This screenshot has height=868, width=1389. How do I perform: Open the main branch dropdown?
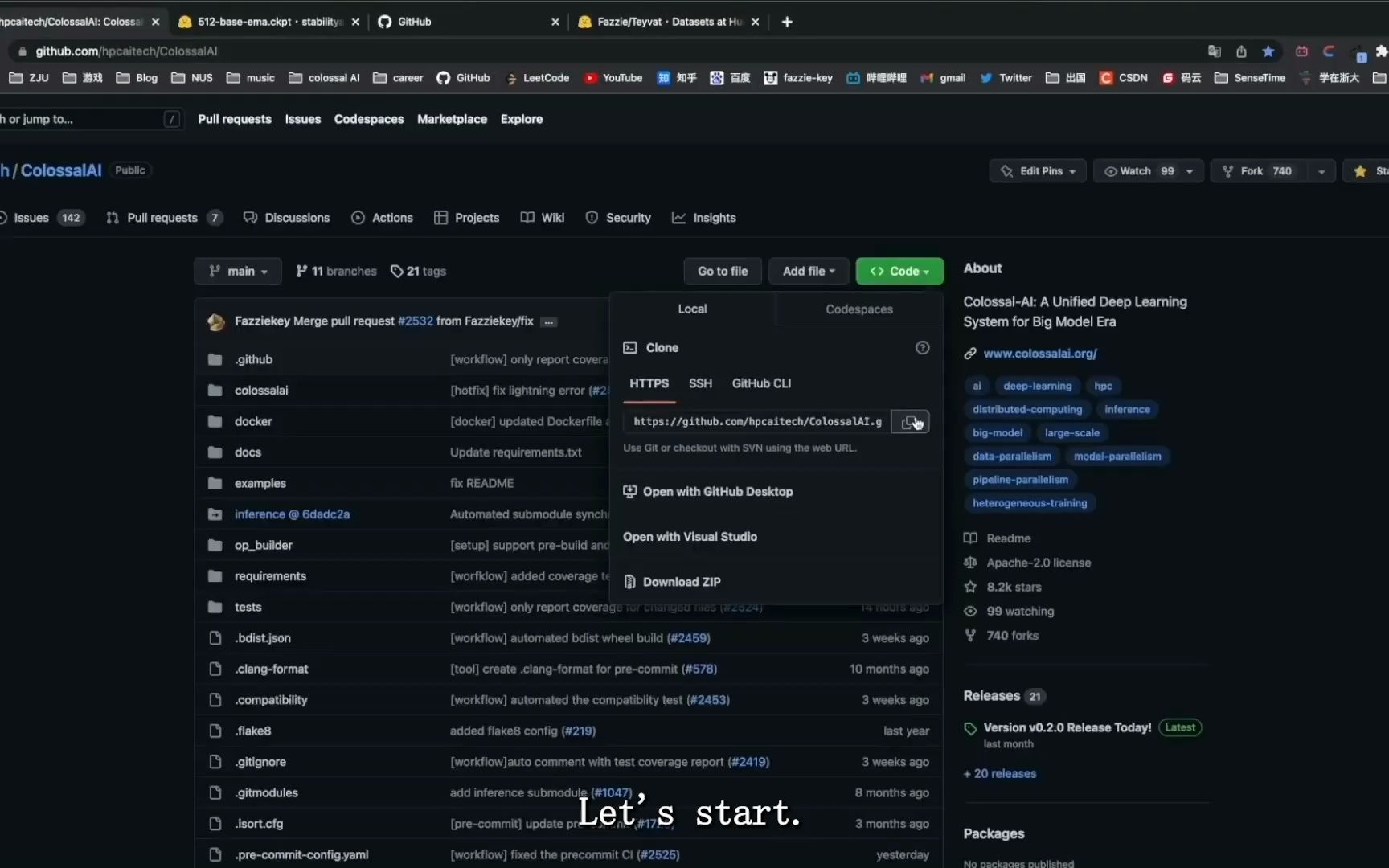click(x=238, y=272)
